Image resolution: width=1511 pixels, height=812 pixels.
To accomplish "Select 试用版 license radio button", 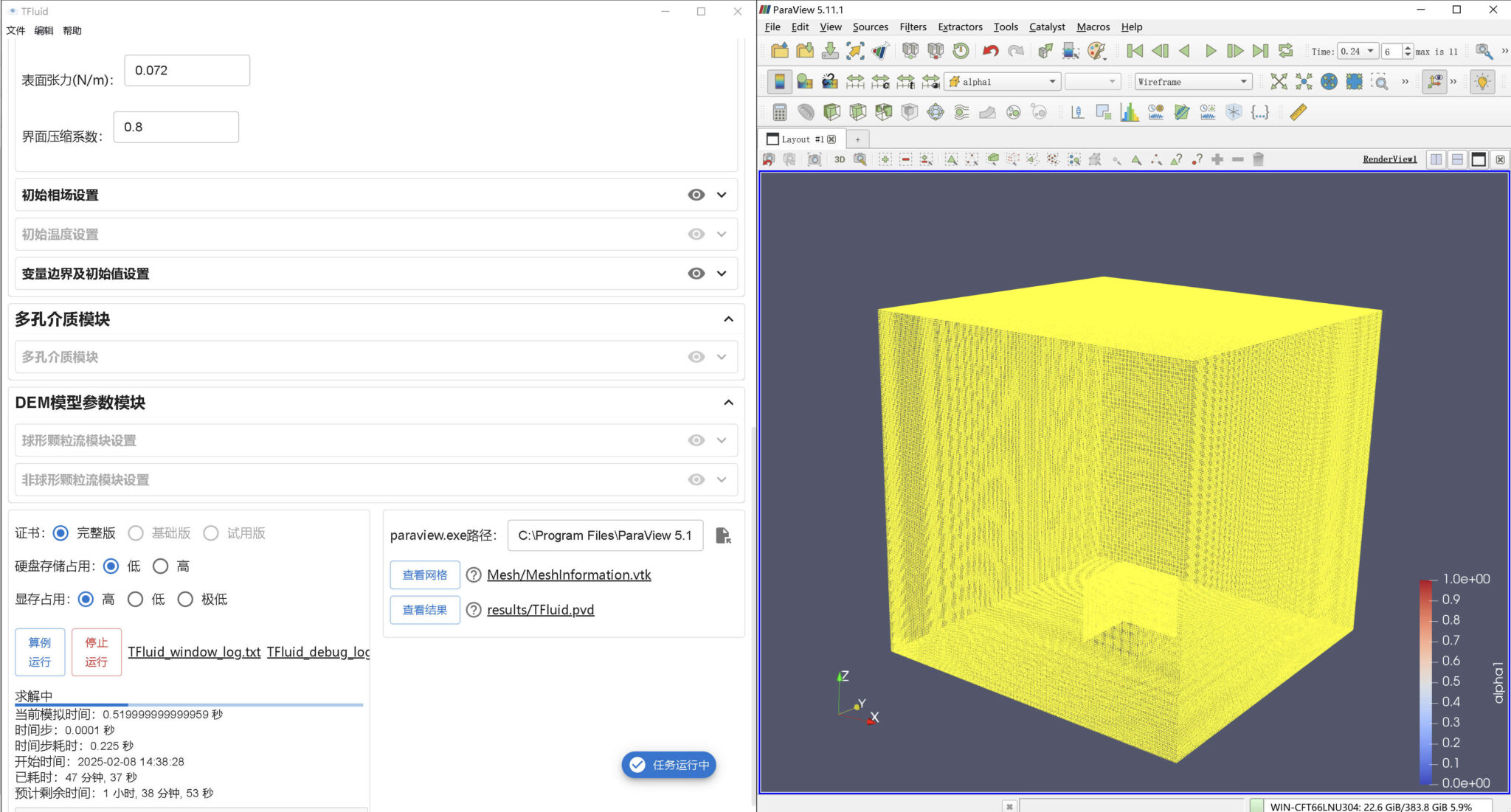I will click(212, 533).
